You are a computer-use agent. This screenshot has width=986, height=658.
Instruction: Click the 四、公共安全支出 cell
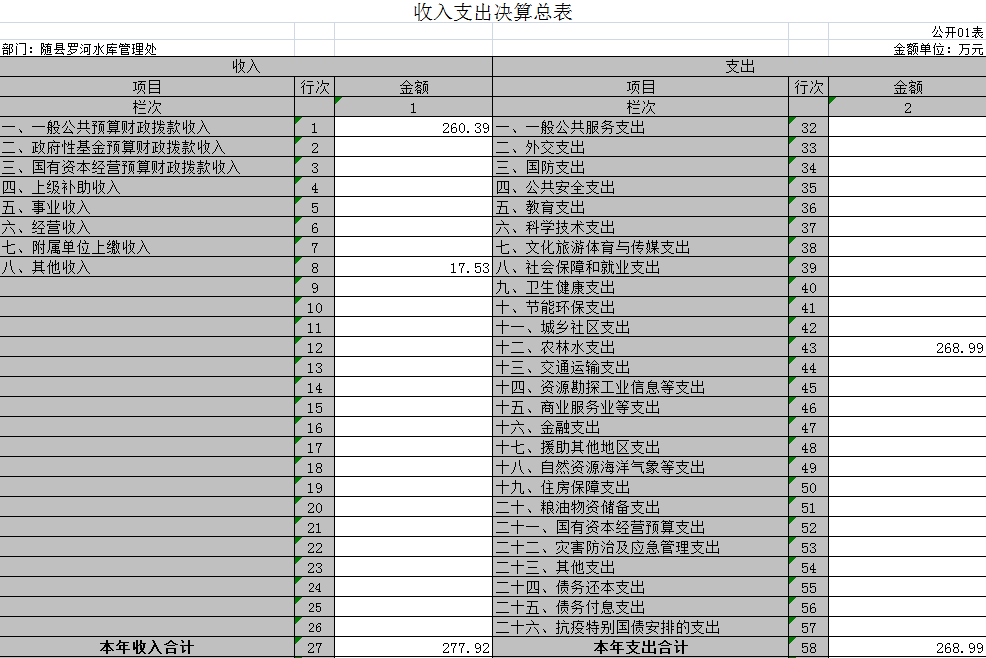[x=641, y=187]
